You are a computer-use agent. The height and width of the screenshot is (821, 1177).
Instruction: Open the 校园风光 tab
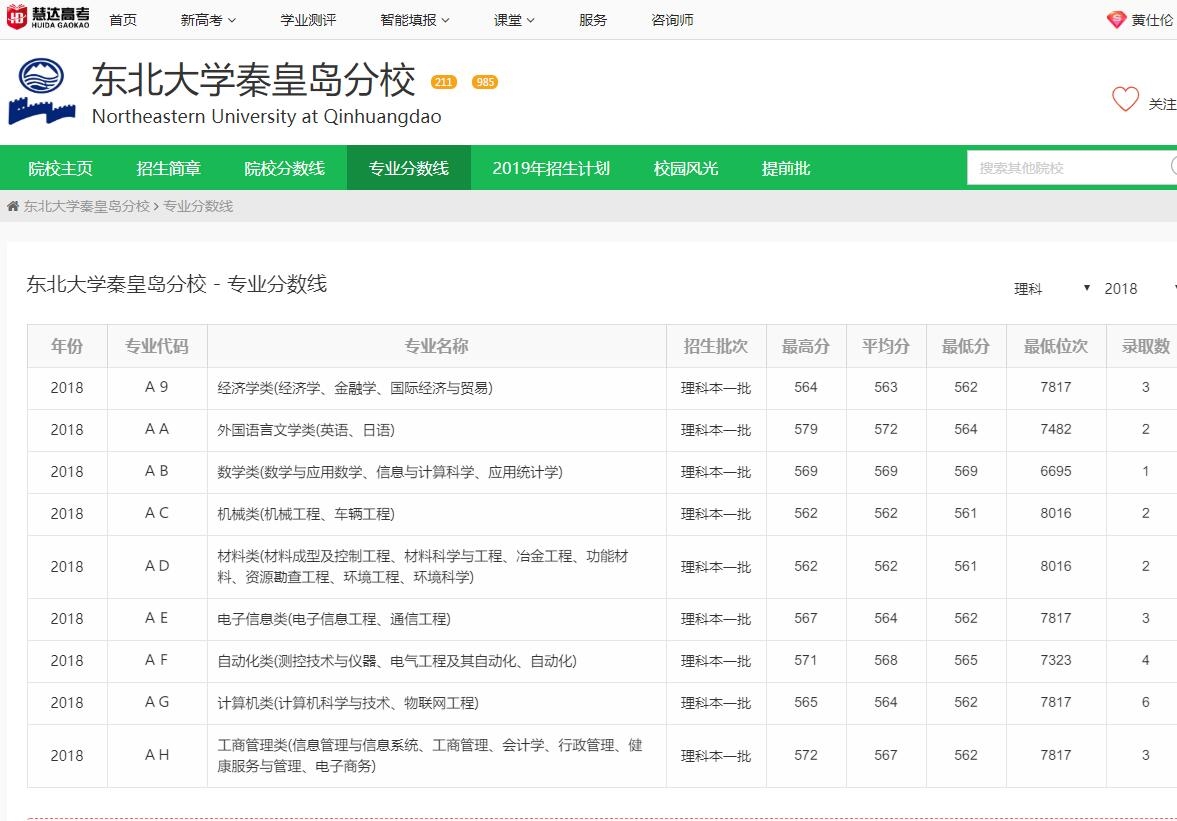pyautogui.click(x=686, y=168)
